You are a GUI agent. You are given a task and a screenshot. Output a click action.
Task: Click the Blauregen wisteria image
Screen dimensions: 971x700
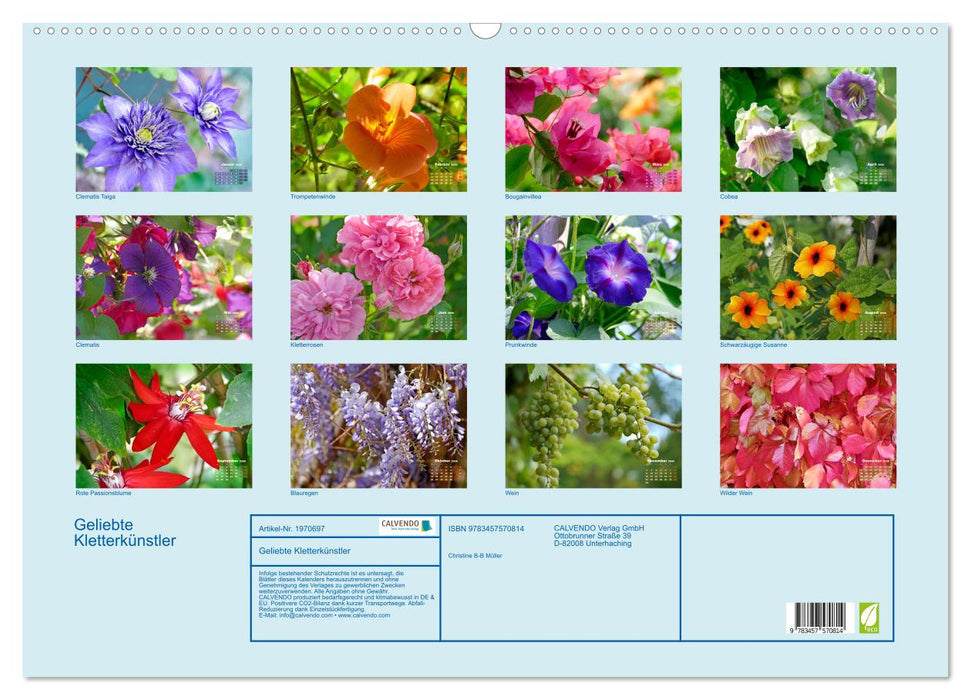tap(378, 425)
